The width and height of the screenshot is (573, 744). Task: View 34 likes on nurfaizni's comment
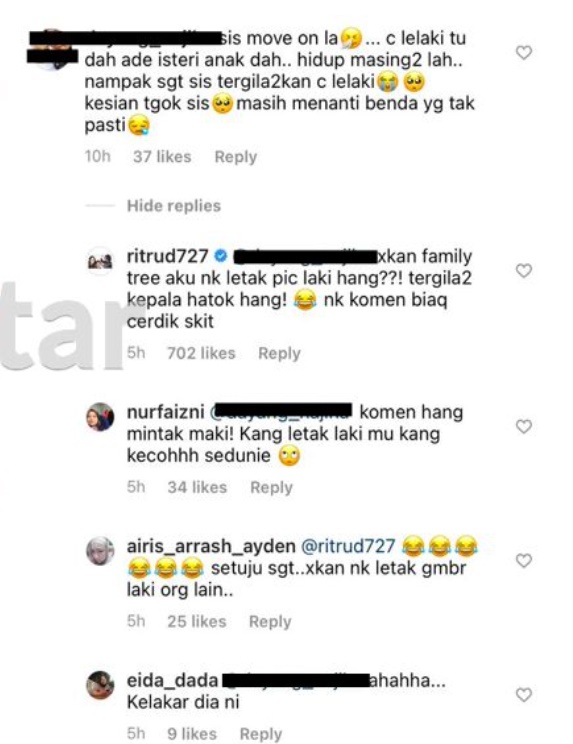click(x=197, y=488)
